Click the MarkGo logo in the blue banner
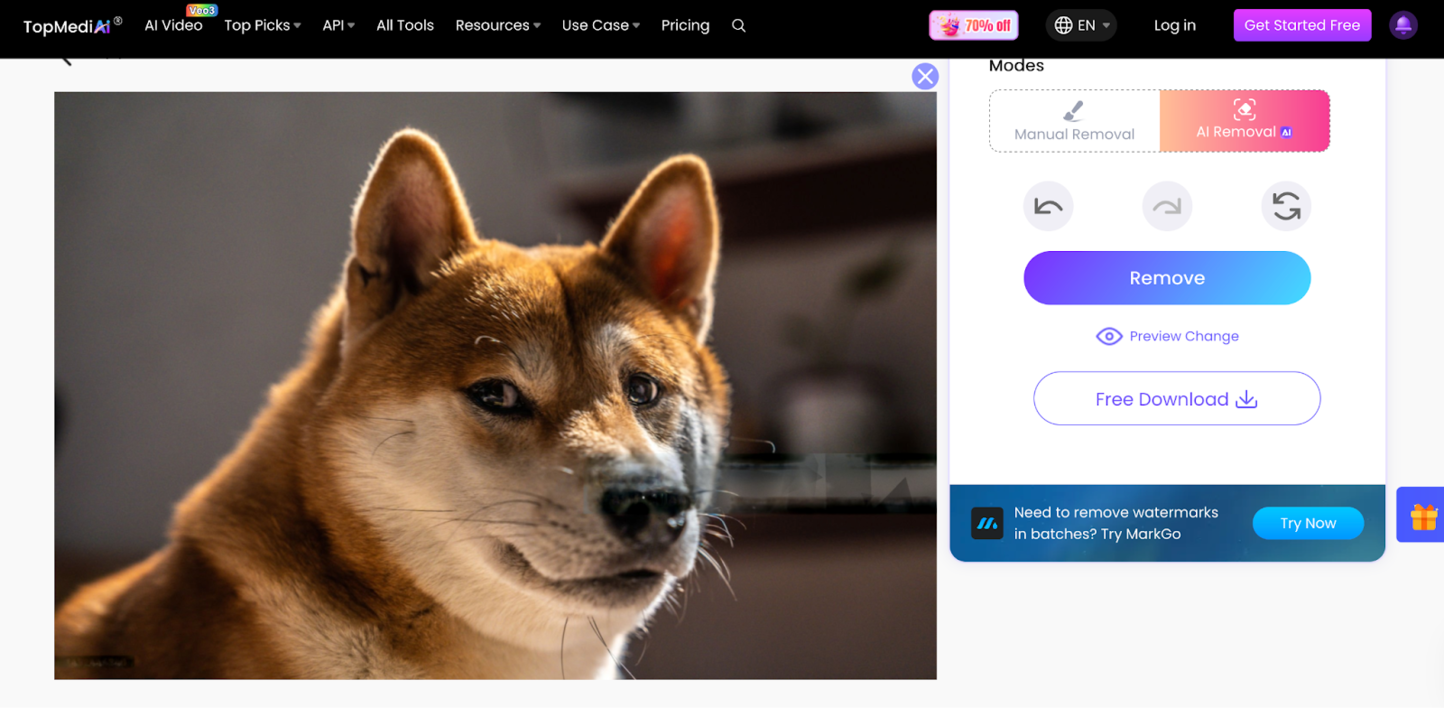Viewport: 1444px width, 708px height. tap(987, 523)
